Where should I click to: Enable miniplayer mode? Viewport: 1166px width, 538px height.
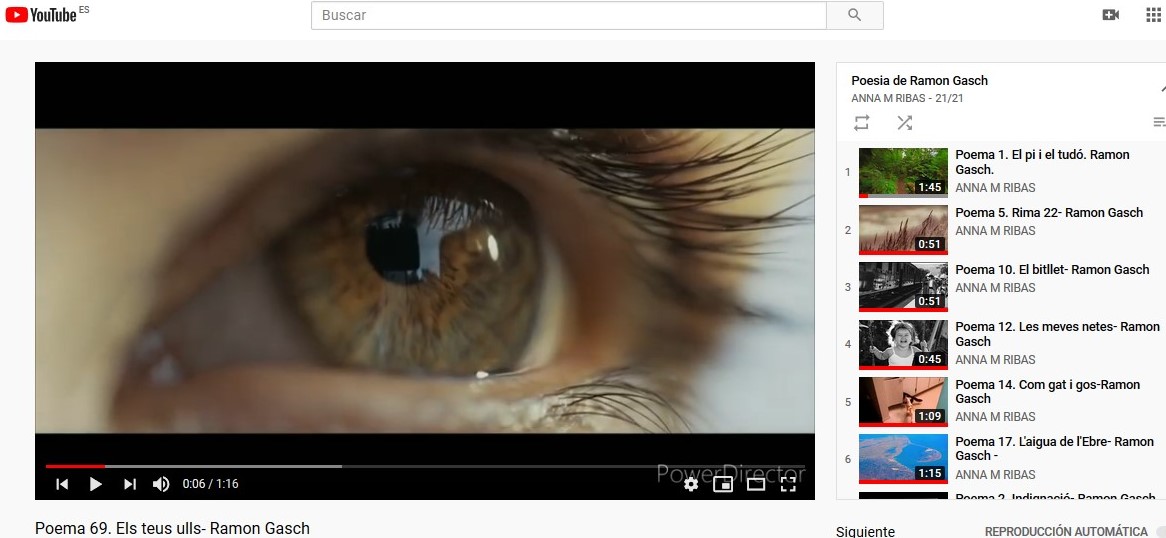tap(723, 484)
